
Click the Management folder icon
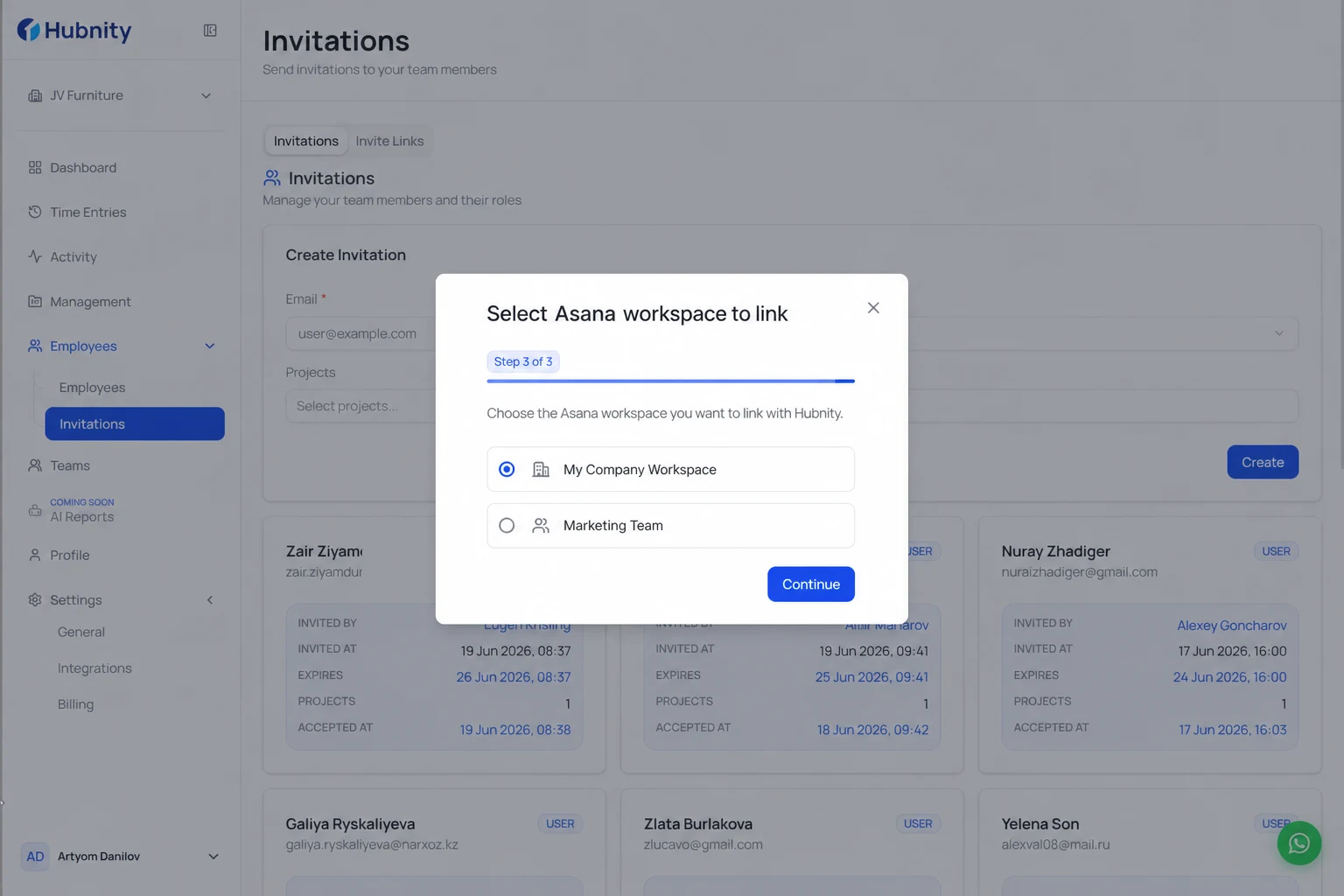point(35,301)
